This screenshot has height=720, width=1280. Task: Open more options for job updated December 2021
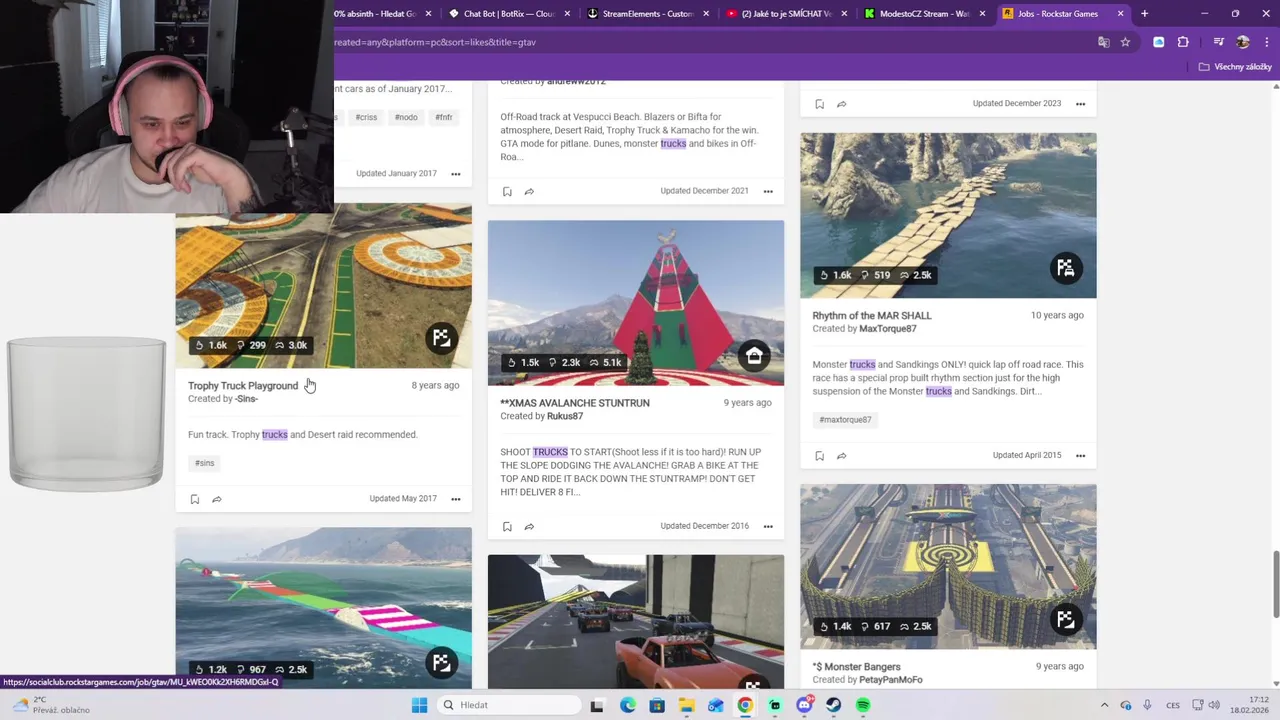(x=768, y=191)
